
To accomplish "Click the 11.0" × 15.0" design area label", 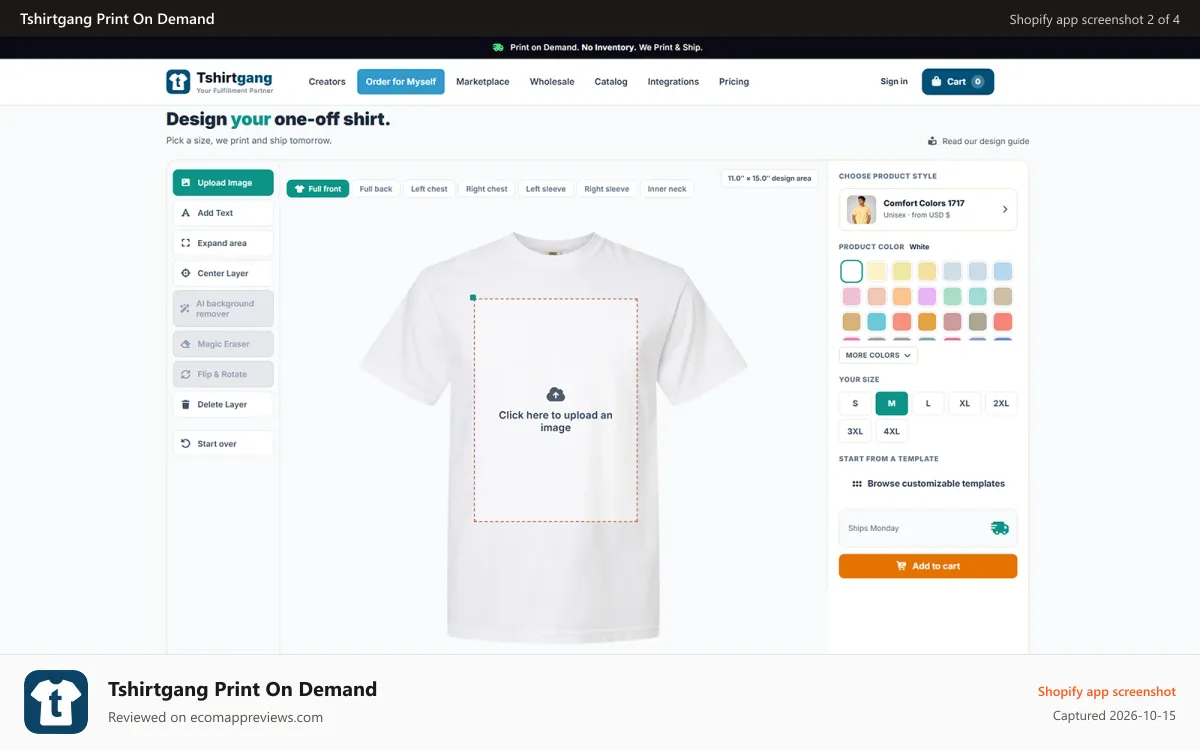I will (x=769, y=178).
